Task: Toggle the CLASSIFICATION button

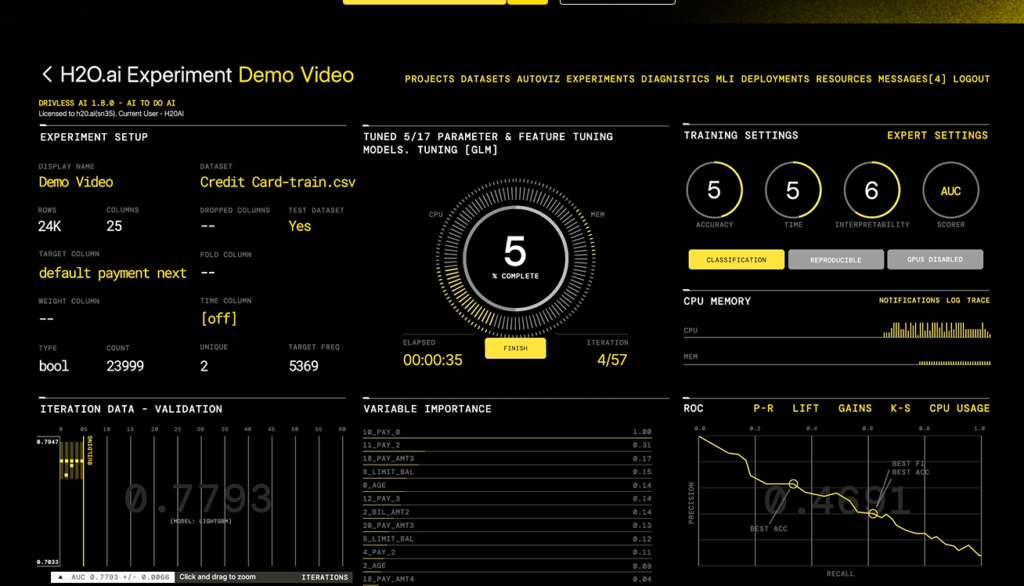Action: (x=736, y=259)
